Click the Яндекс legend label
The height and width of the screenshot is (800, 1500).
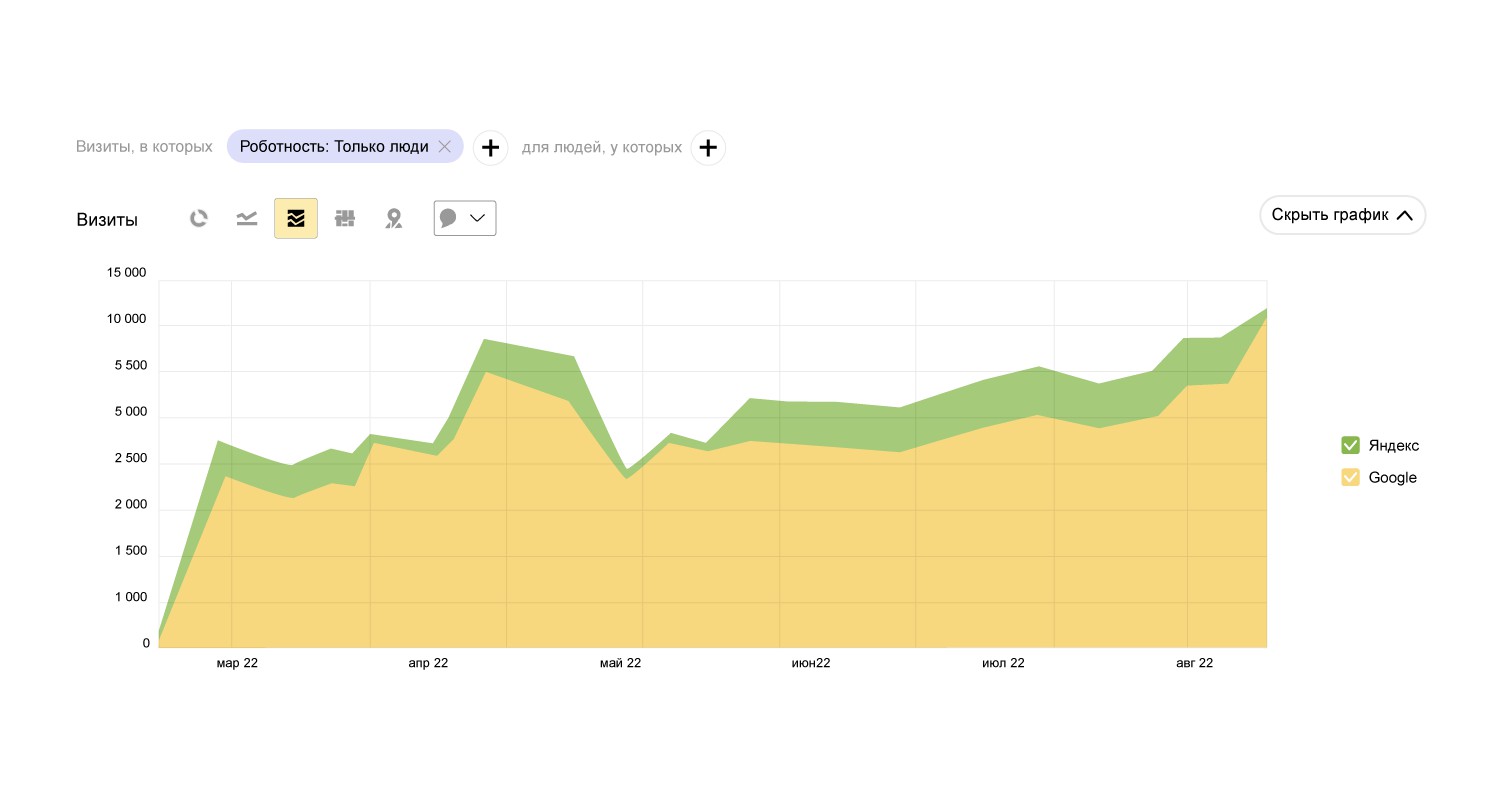pos(1394,445)
